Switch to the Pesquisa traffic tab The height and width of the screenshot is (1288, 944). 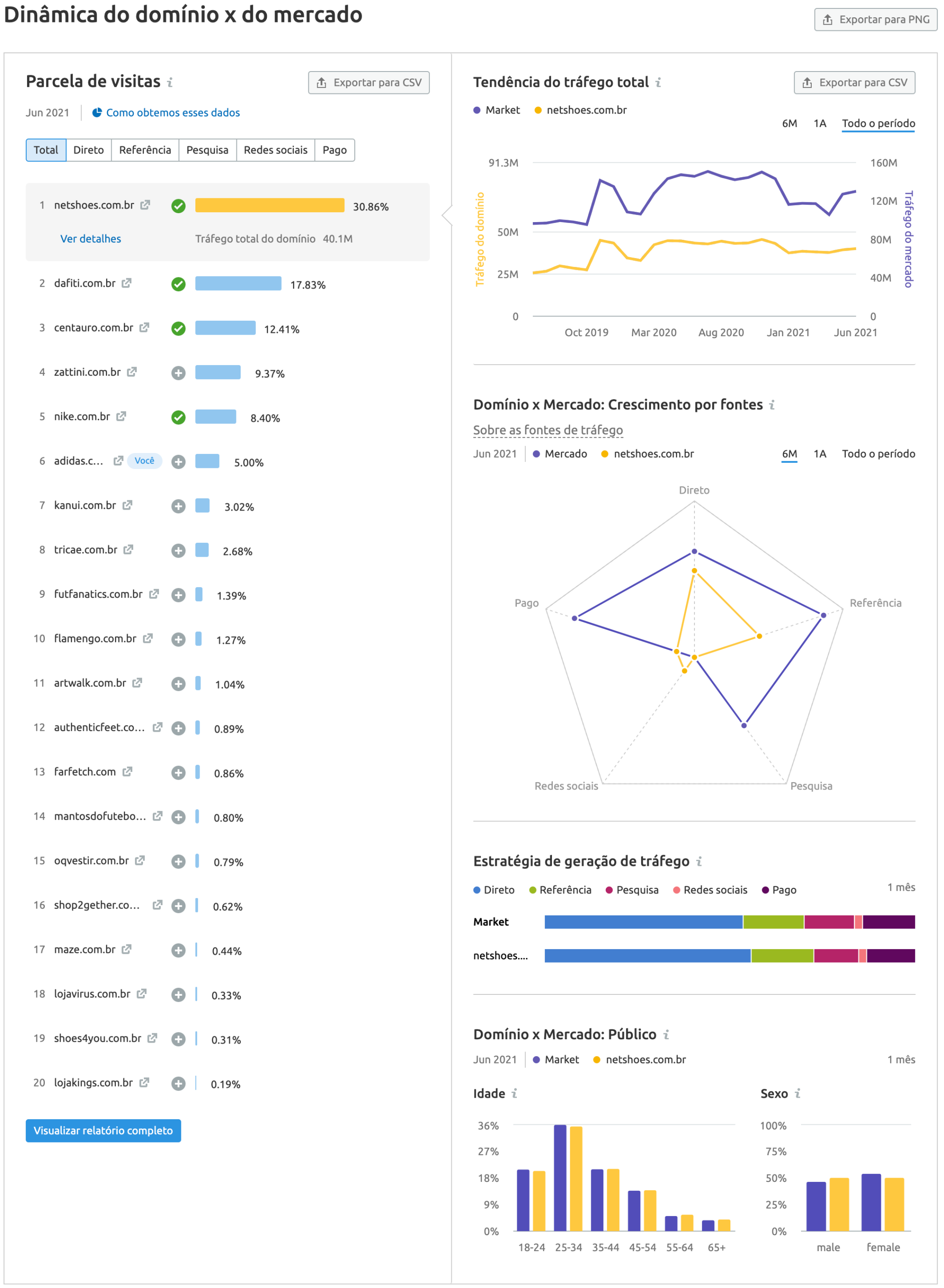[207, 150]
